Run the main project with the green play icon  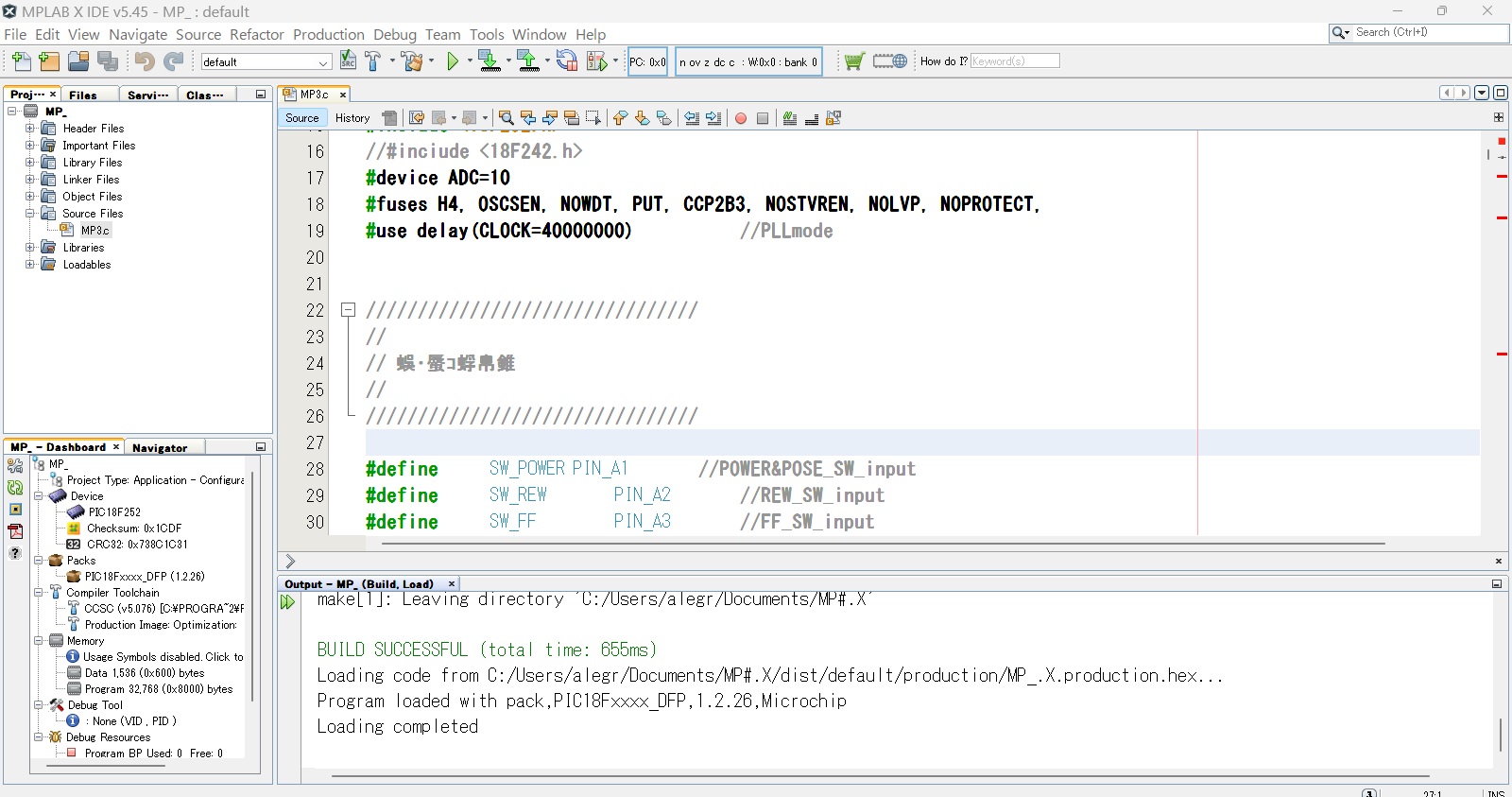453,61
